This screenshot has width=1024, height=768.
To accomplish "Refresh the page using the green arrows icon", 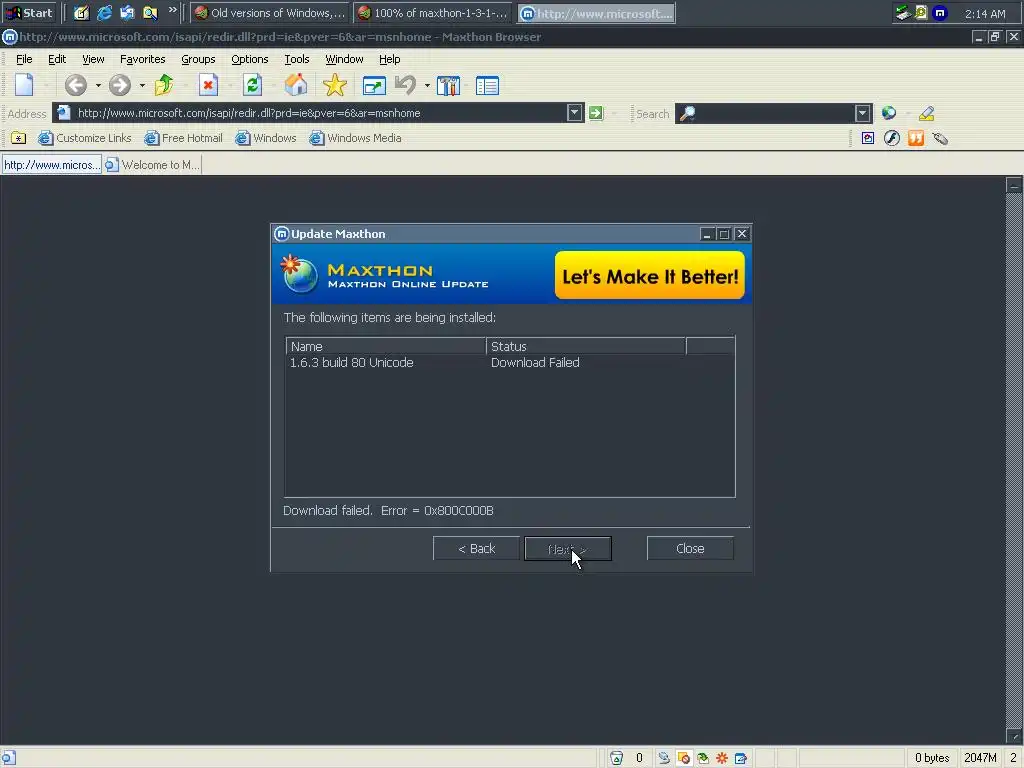I will point(252,85).
